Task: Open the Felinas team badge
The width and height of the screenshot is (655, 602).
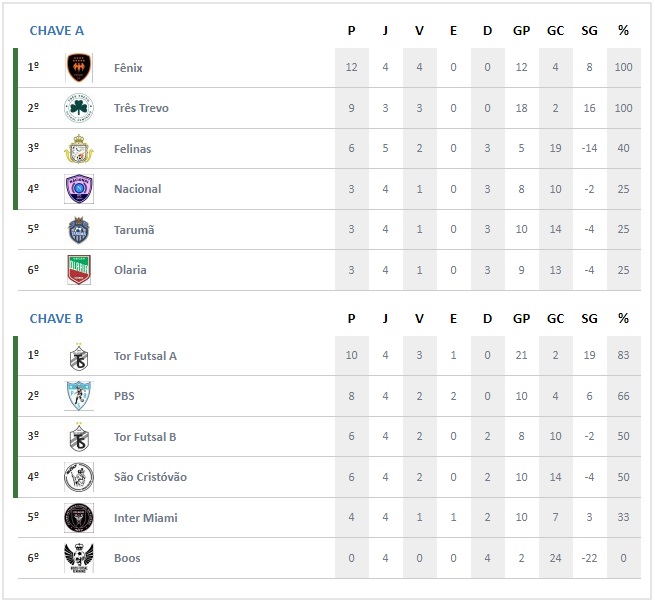Action: 79,149
